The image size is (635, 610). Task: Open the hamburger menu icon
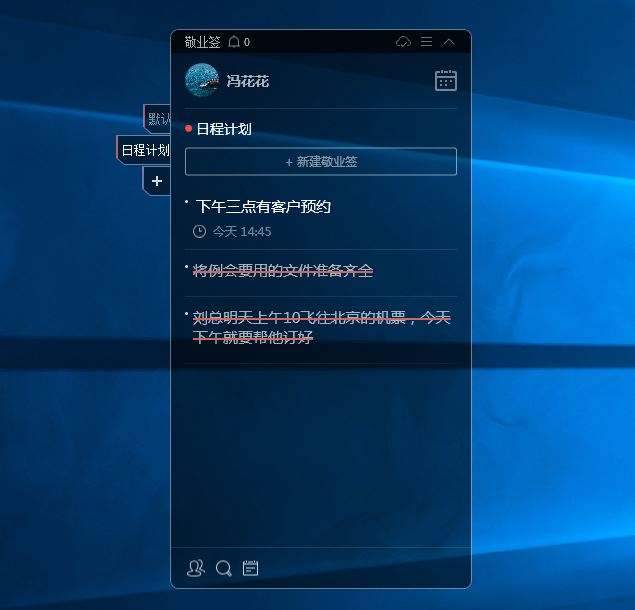426,42
